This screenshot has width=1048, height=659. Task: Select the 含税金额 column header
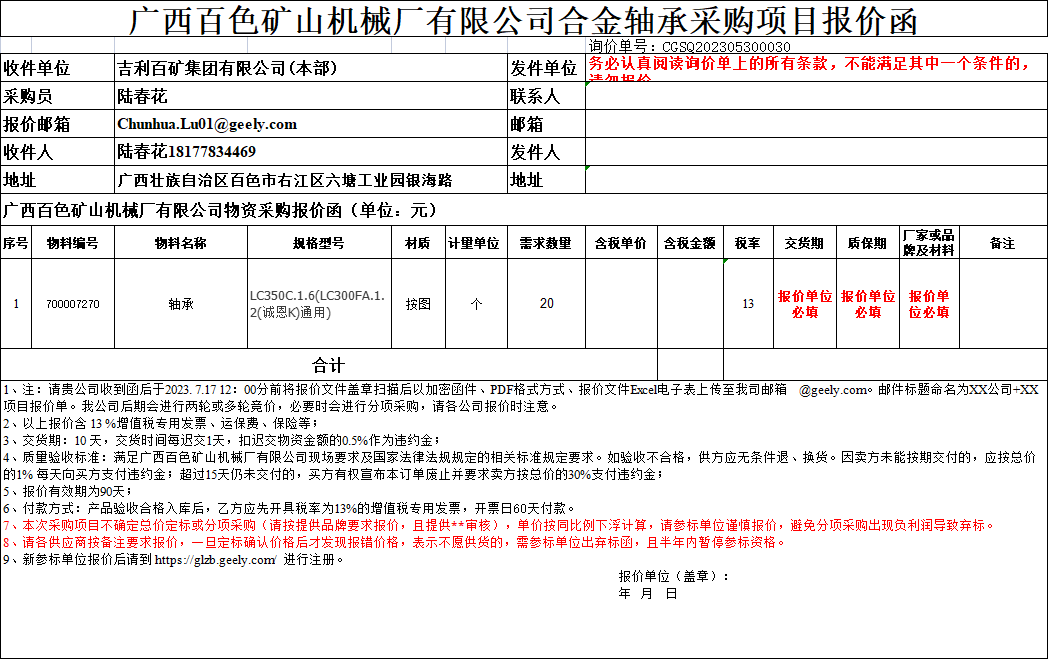tap(690, 243)
